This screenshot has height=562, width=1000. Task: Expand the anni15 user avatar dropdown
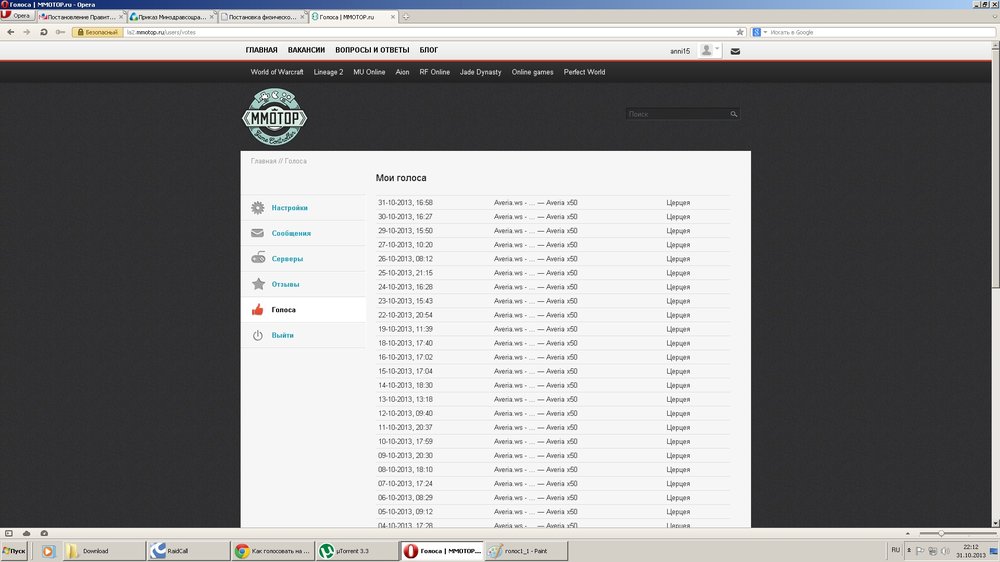tap(710, 50)
